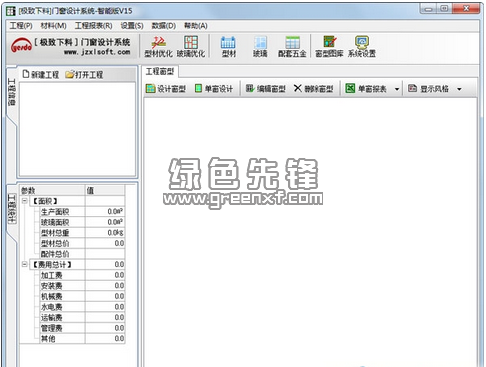This screenshot has height=367, width=486.
Task: Select the 加工费 value cell
Action: (105, 275)
